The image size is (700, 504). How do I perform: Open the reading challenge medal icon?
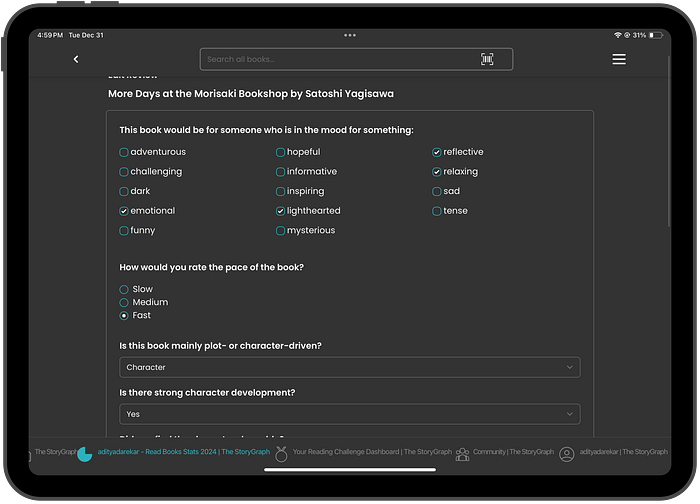click(x=281, y=454)
